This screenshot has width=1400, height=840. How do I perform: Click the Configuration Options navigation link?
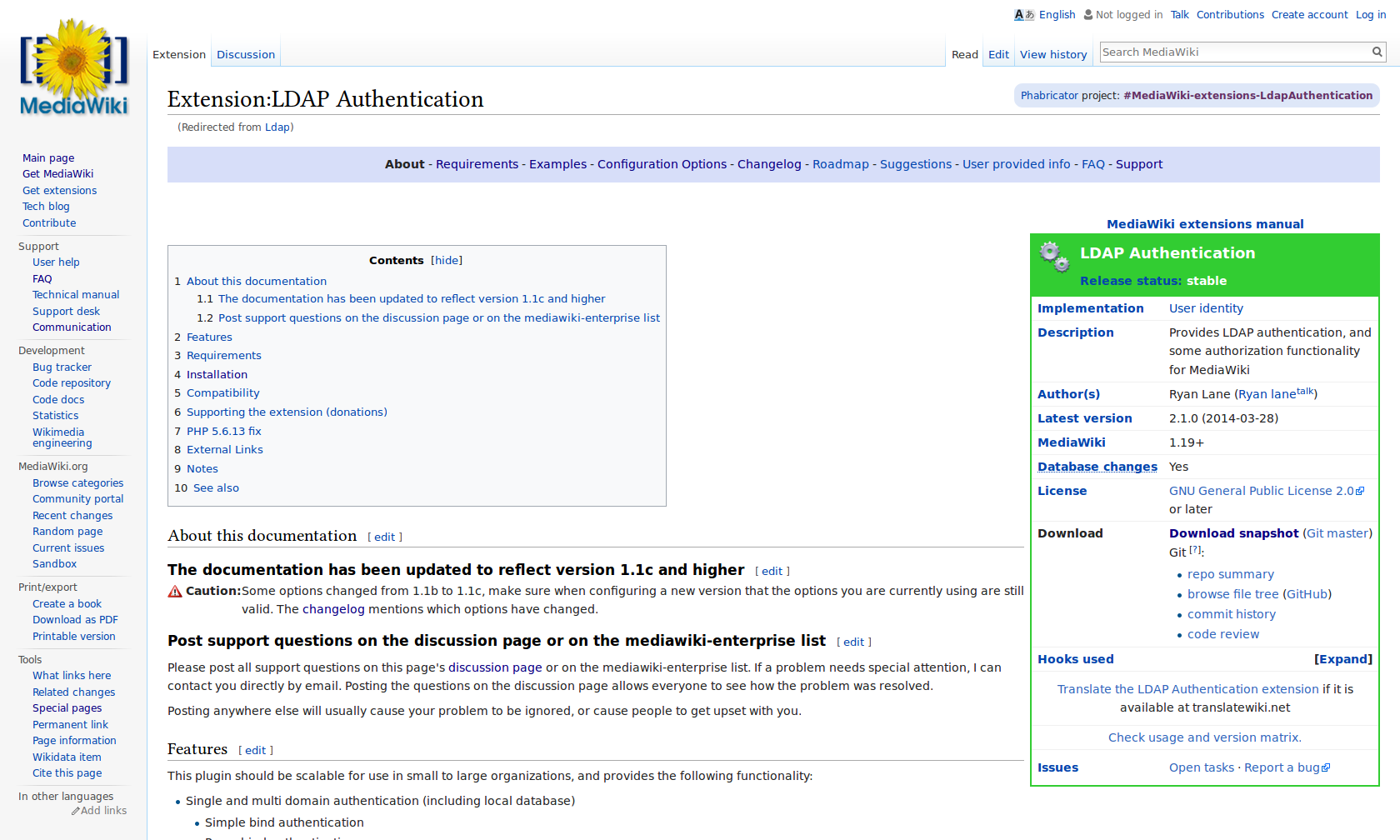pyautogui.click(x=662, y=165)
